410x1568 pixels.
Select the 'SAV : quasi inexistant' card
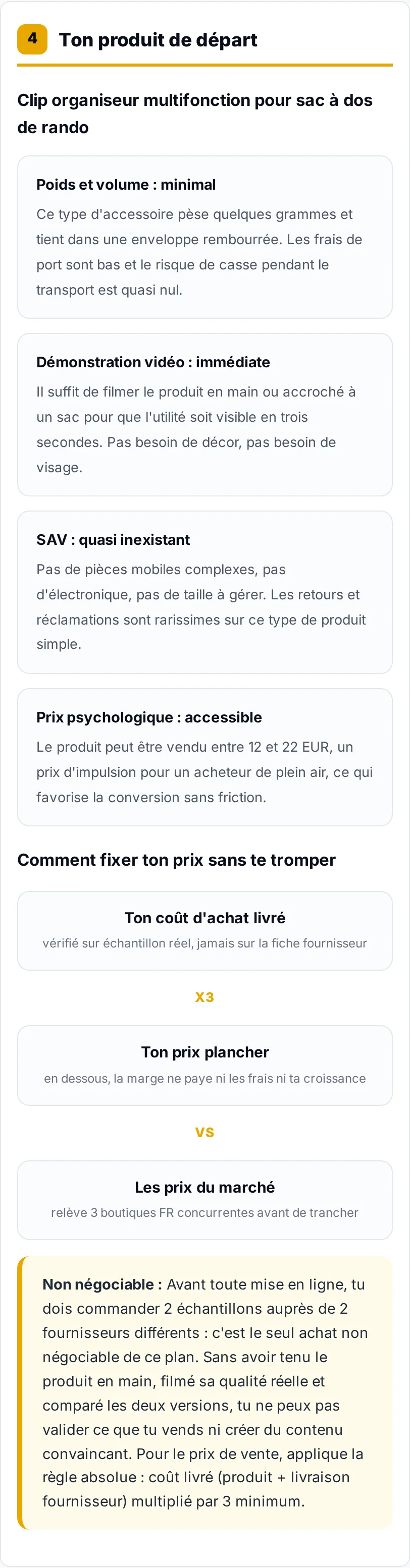pyautogui.click(x=204, y=592)
